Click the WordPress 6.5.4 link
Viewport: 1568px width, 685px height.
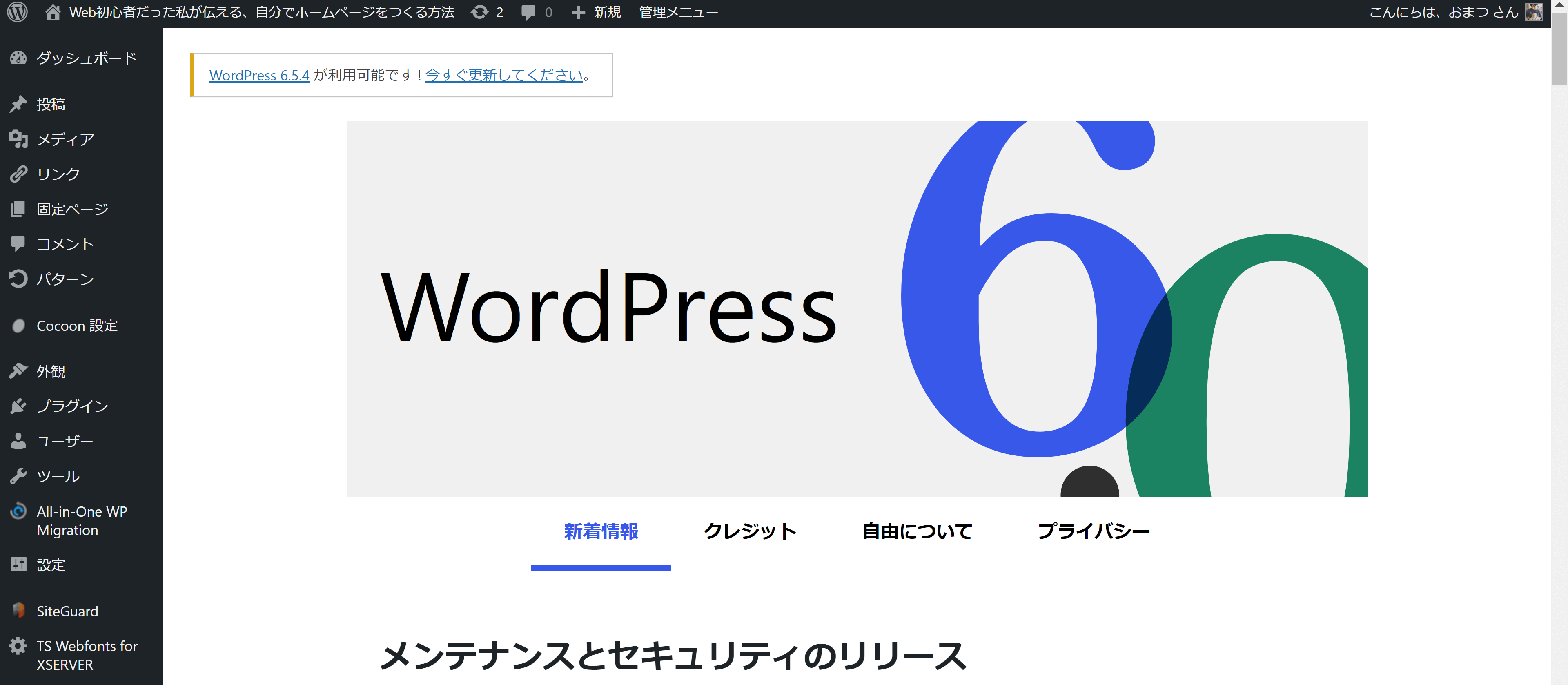pyautogui.click(x=259, y=75)
